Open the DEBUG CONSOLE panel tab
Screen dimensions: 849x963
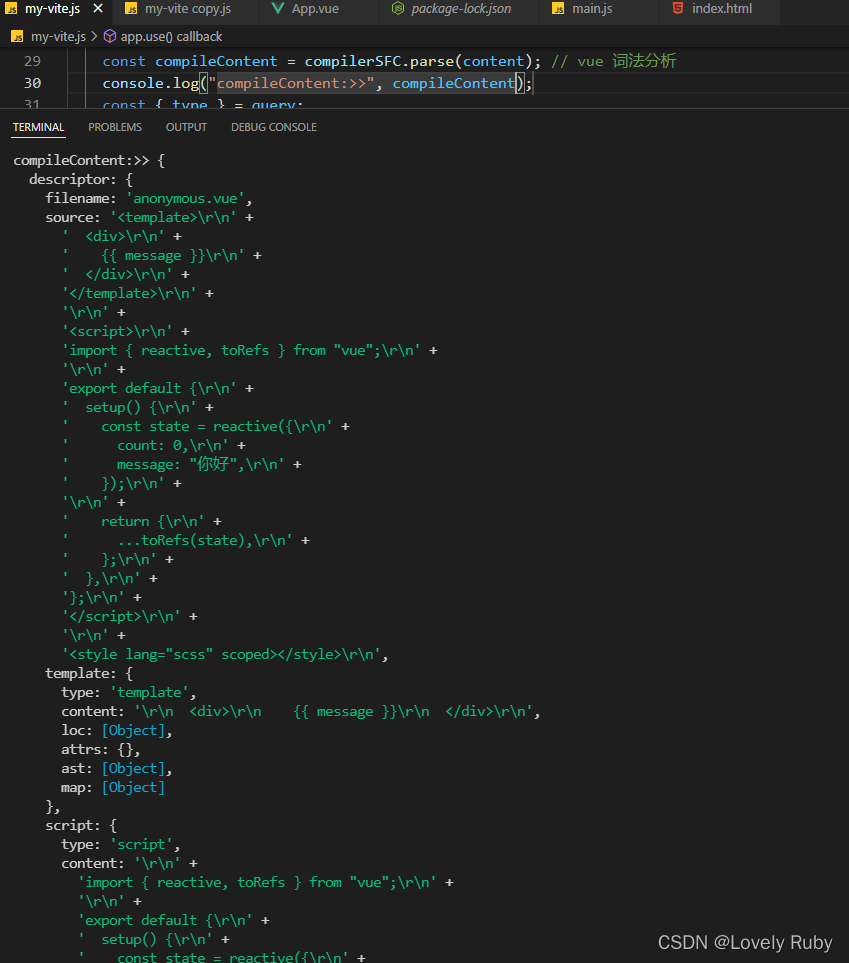(x=274, y=127)
